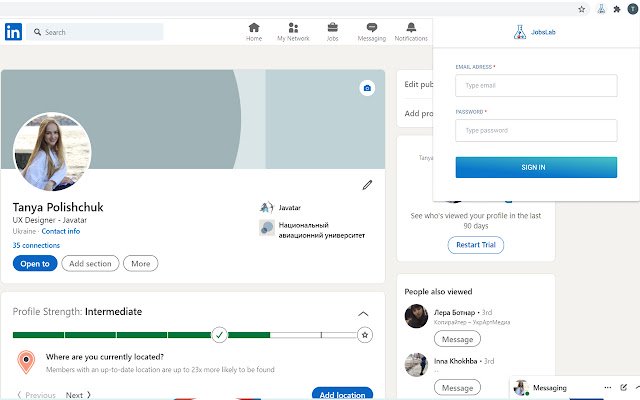Image resolution: width=640 pixels, height=400 pixels.
Task: Open the Javatar company link
Action: coord(289,208)
